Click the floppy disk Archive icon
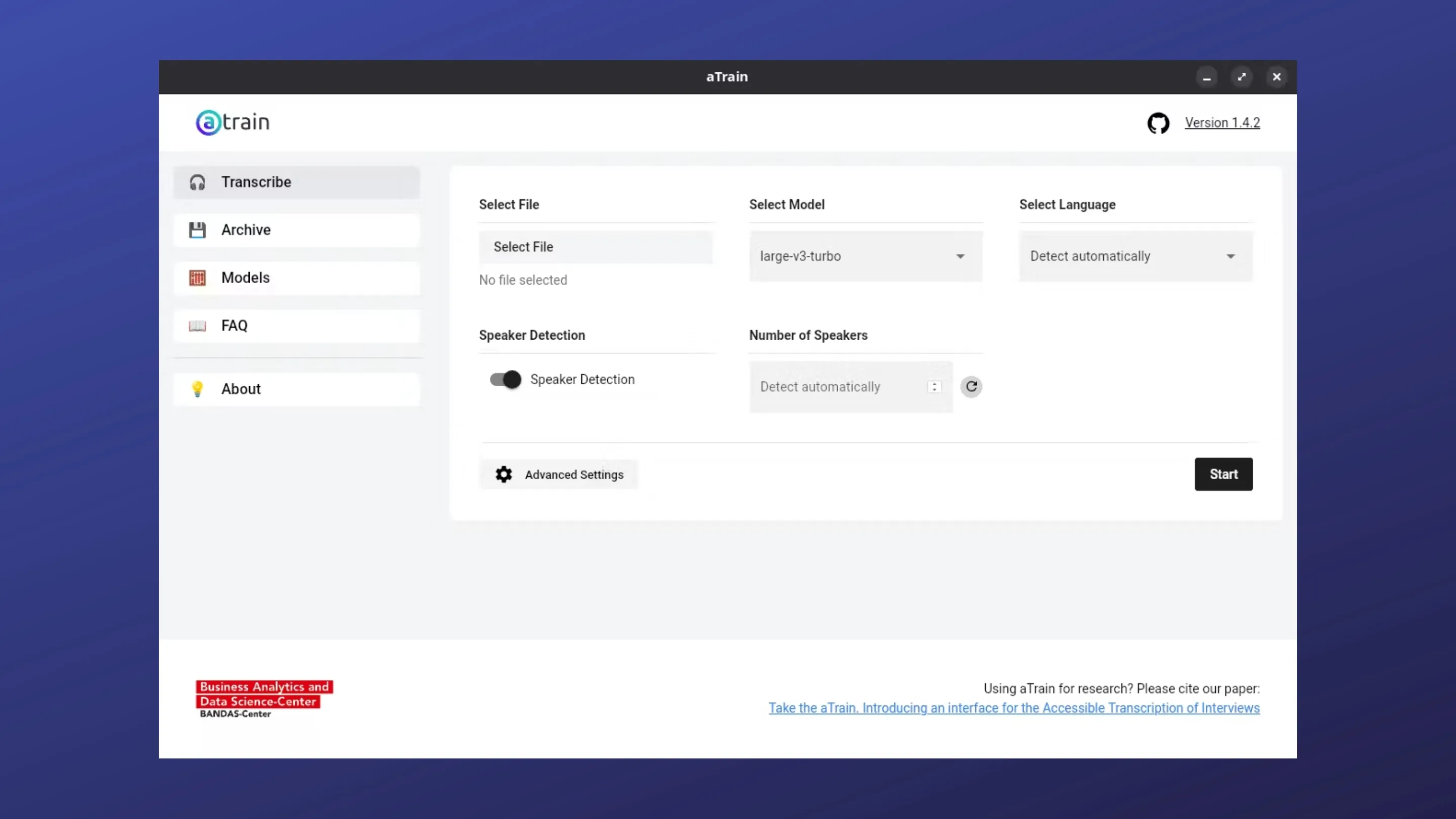Viewport: 1456px width, 819px height. point(197,230)
